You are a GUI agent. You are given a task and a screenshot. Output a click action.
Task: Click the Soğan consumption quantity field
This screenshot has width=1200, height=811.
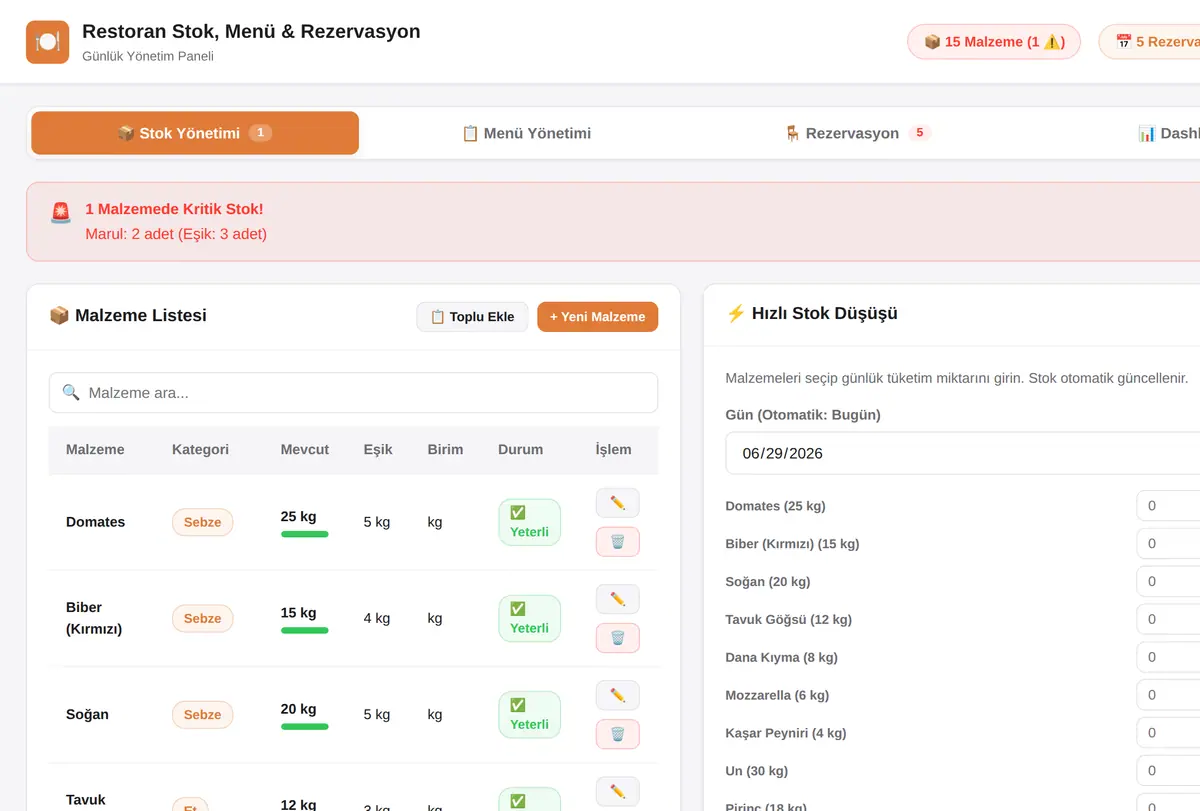tap(1168, 581)
